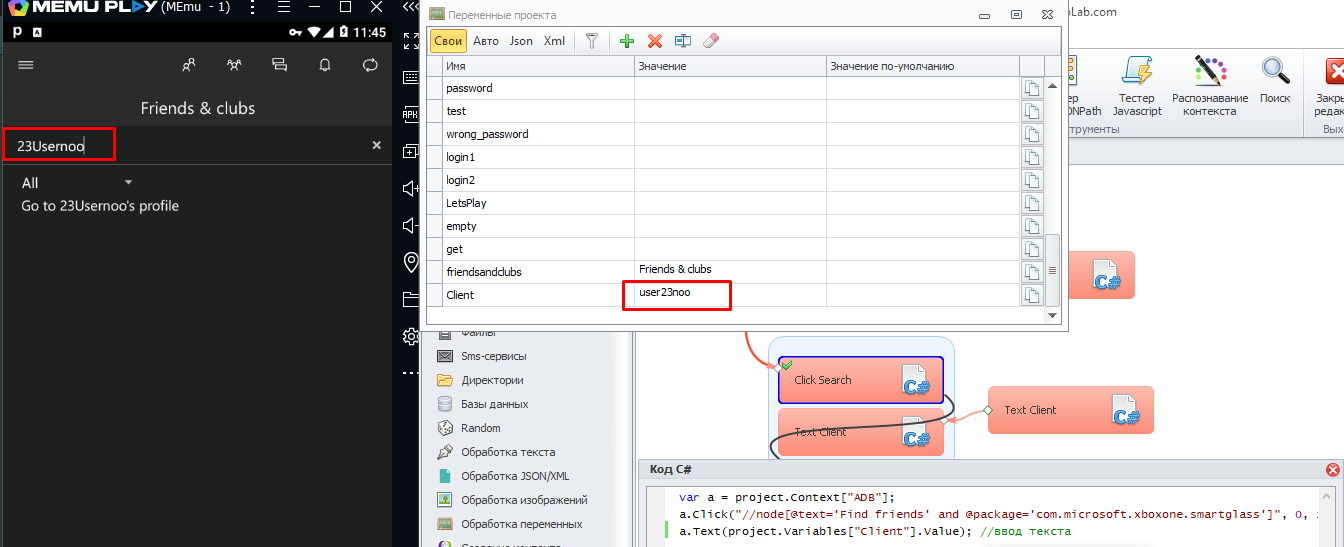Image resolution: width=1344 pixels, height=547 pixels.
Task: Click the green plus add variable icon
Action: (x=627, y=41)
